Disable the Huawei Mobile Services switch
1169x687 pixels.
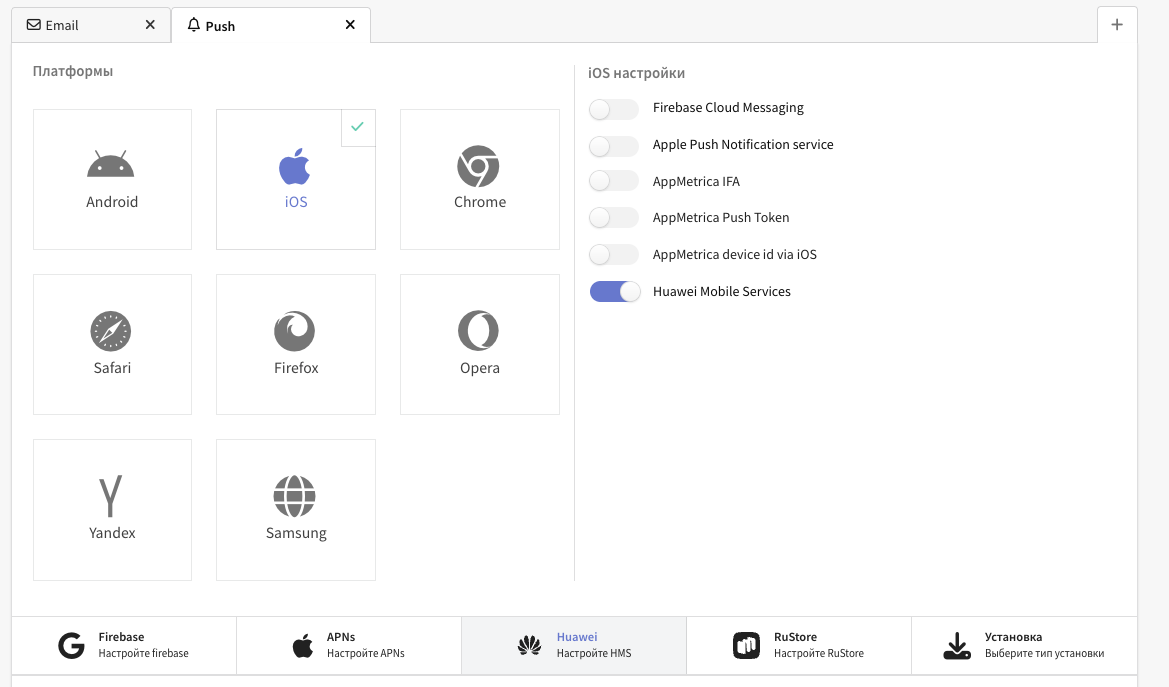[x=614, y=292]
